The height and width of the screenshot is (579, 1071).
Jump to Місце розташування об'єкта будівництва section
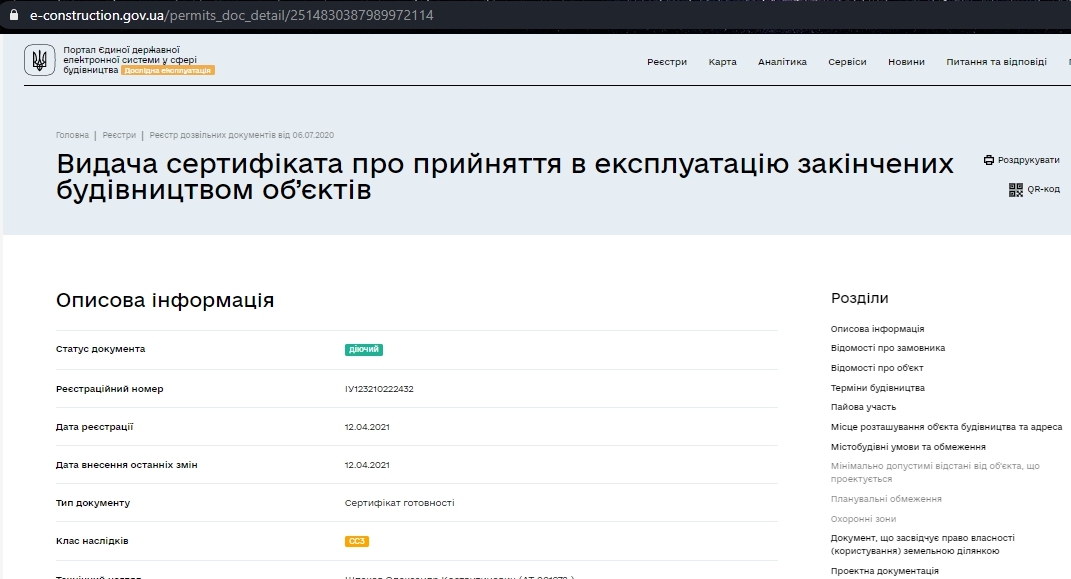tap(946, 427)
